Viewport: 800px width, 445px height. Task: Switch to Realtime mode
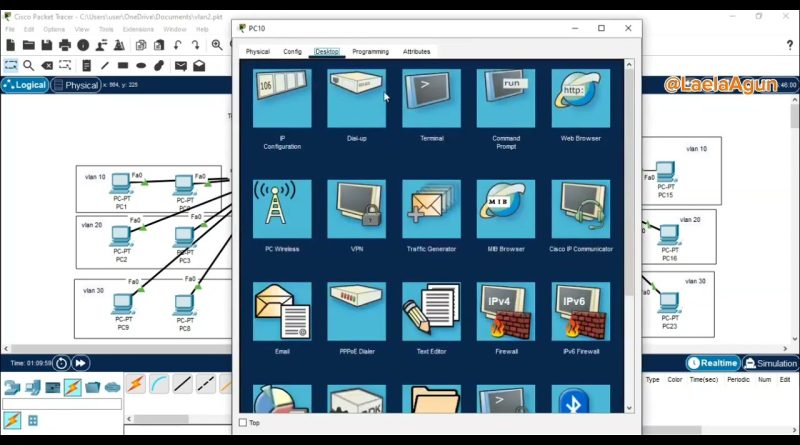click(713, 363)
